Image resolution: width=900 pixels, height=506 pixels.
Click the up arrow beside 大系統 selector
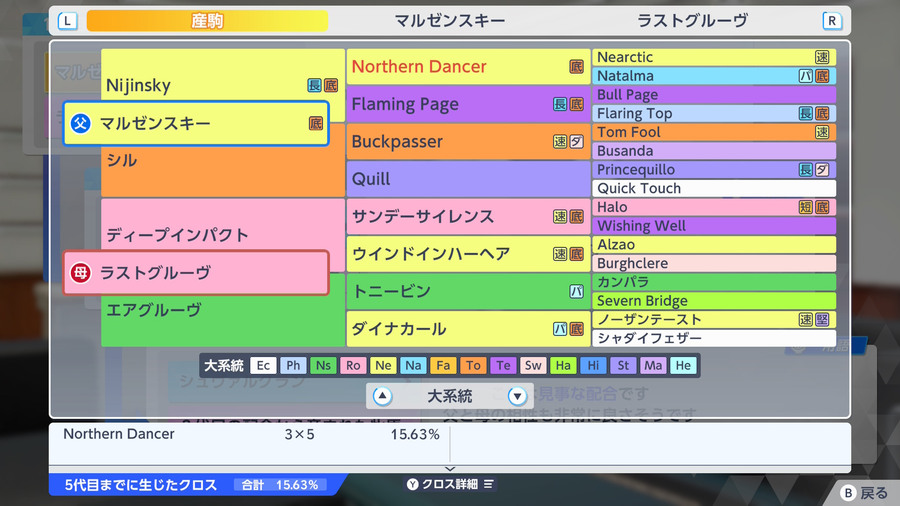pos(382,396)
